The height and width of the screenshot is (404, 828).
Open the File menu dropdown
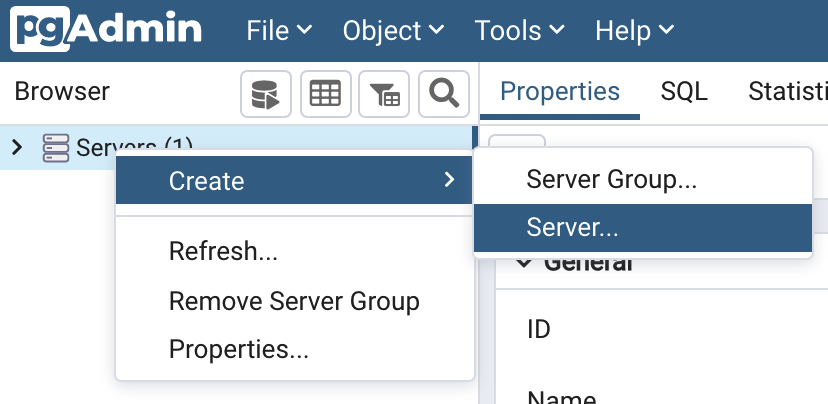[279, 31]
